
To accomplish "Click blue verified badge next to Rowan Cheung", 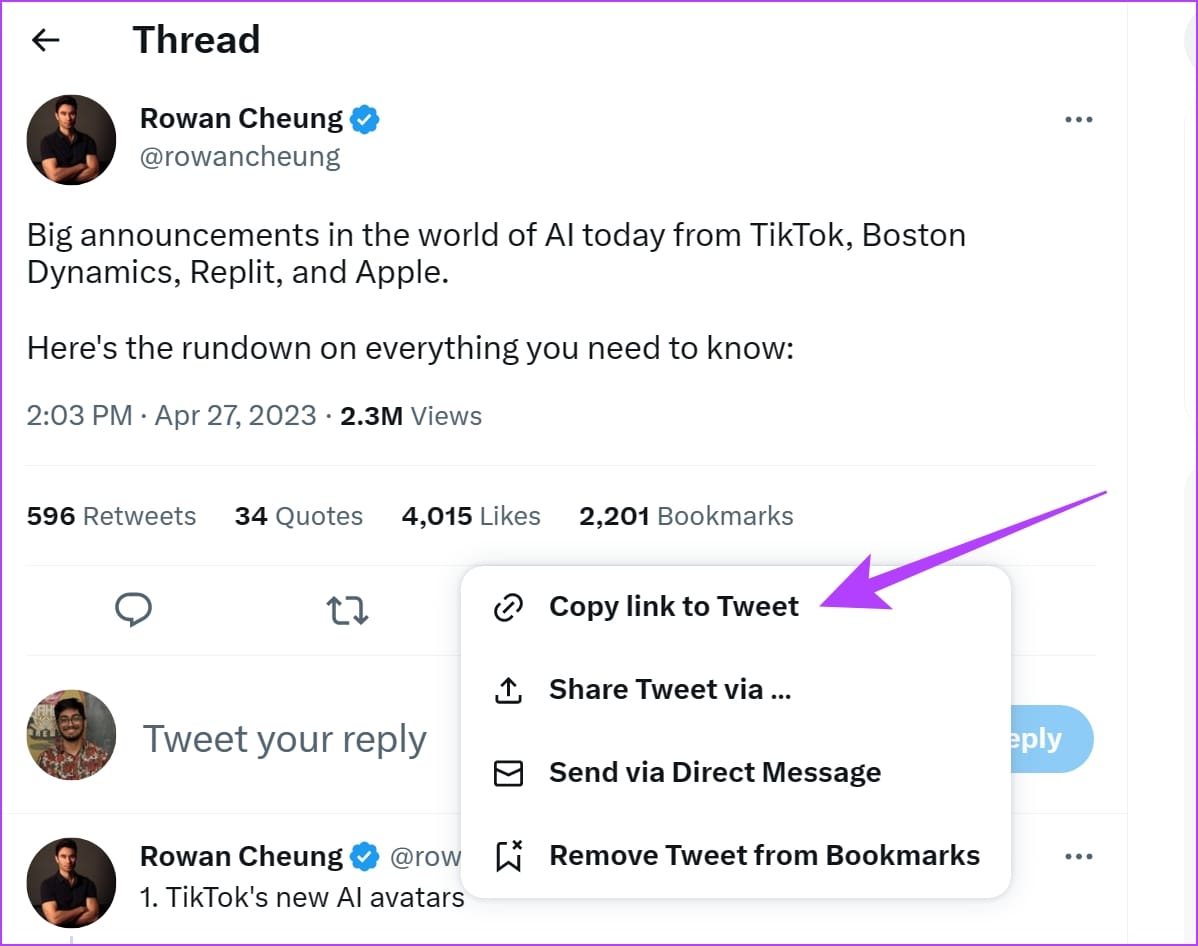I will pyautogui.click(x=364, y=119).
